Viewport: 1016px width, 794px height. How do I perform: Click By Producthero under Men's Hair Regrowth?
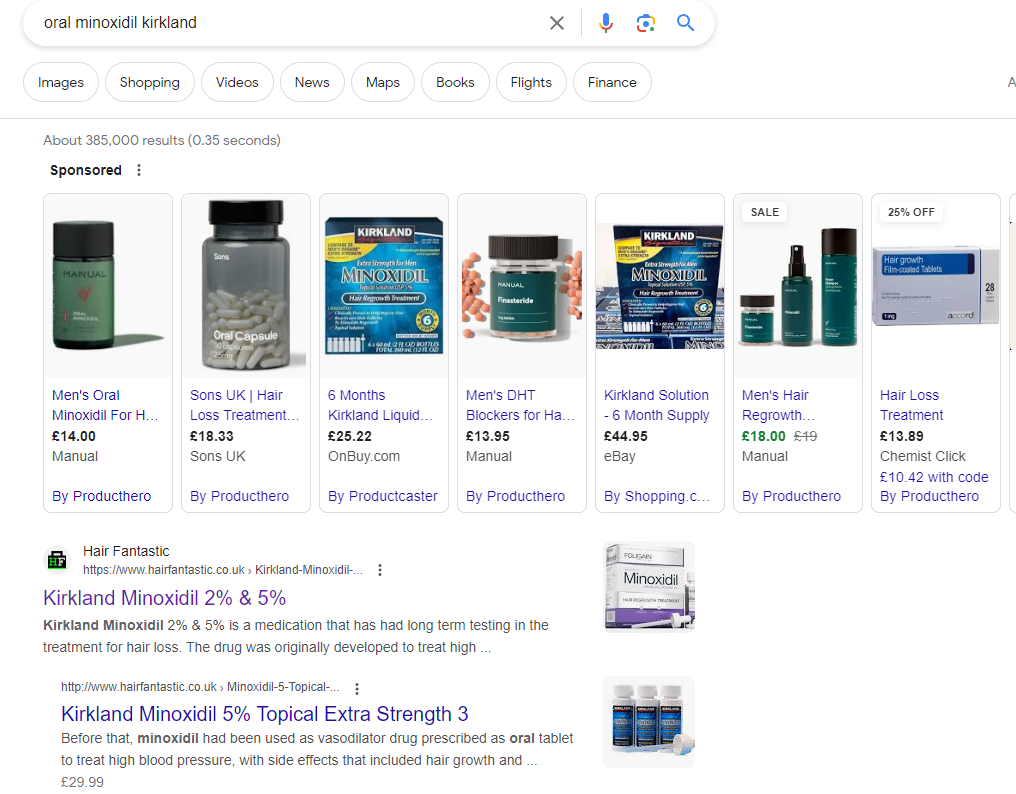point(791,496)
